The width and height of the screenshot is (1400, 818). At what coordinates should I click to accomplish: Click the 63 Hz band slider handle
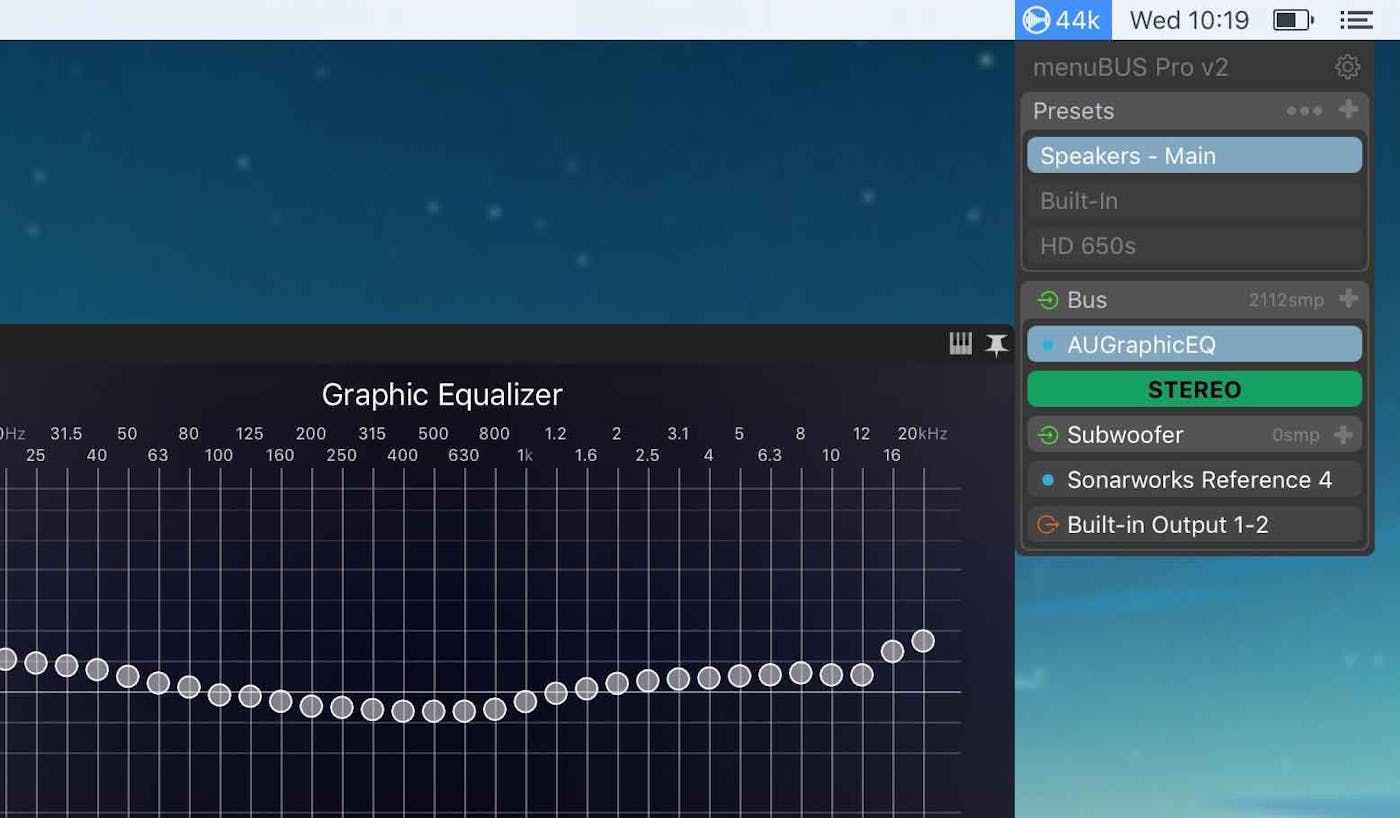[x=158, y=682]
